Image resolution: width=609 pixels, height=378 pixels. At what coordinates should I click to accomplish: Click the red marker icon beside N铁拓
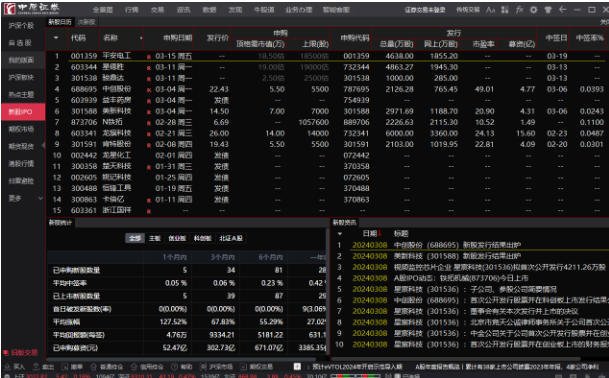pos(149,123)
